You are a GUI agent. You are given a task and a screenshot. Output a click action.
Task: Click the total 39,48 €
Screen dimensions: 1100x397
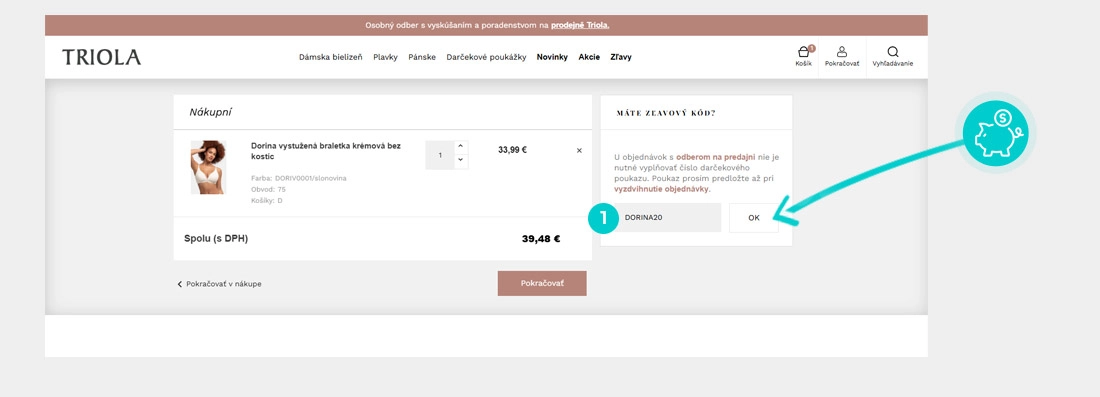[x=541, y=238]
